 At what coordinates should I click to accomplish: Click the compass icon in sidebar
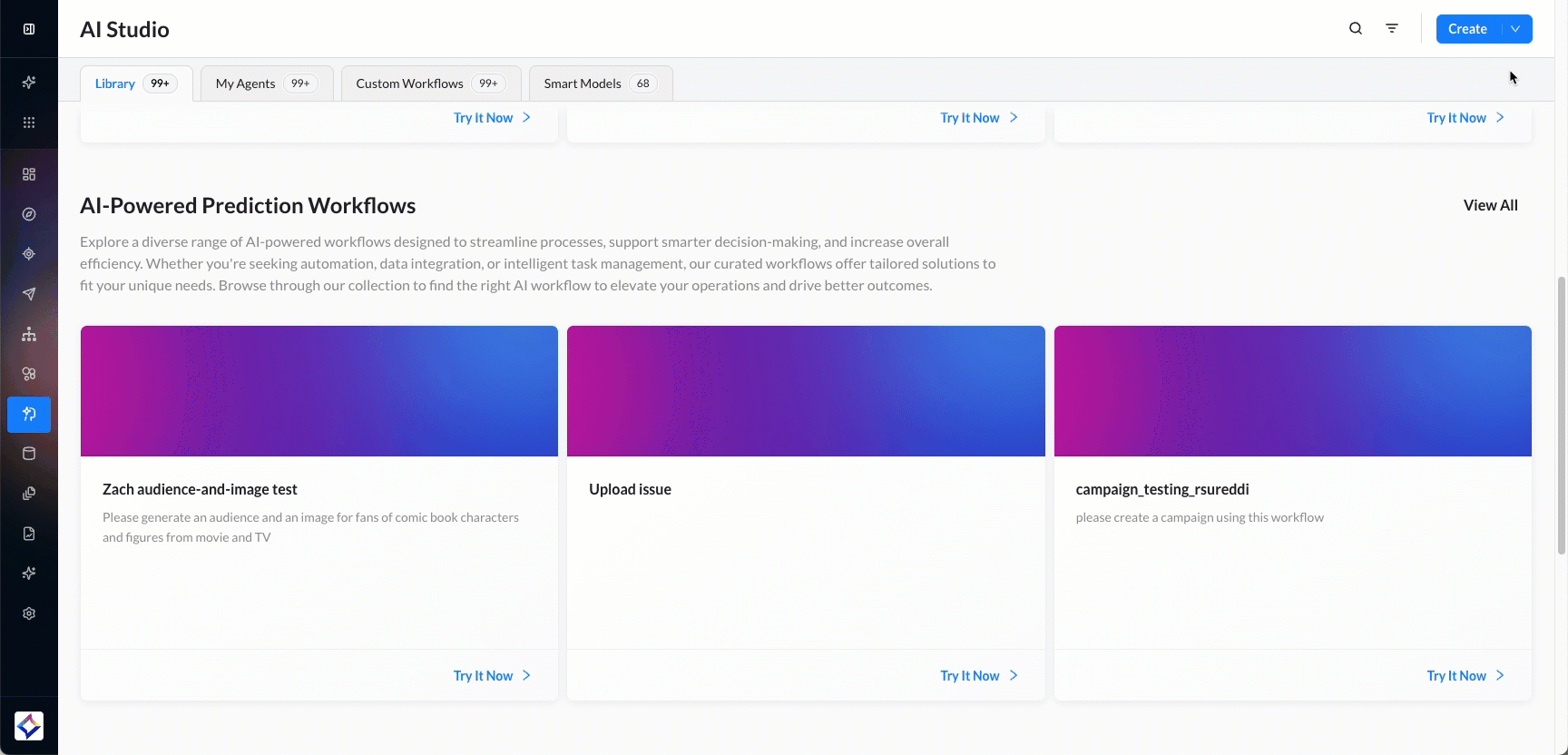(29, 214)
